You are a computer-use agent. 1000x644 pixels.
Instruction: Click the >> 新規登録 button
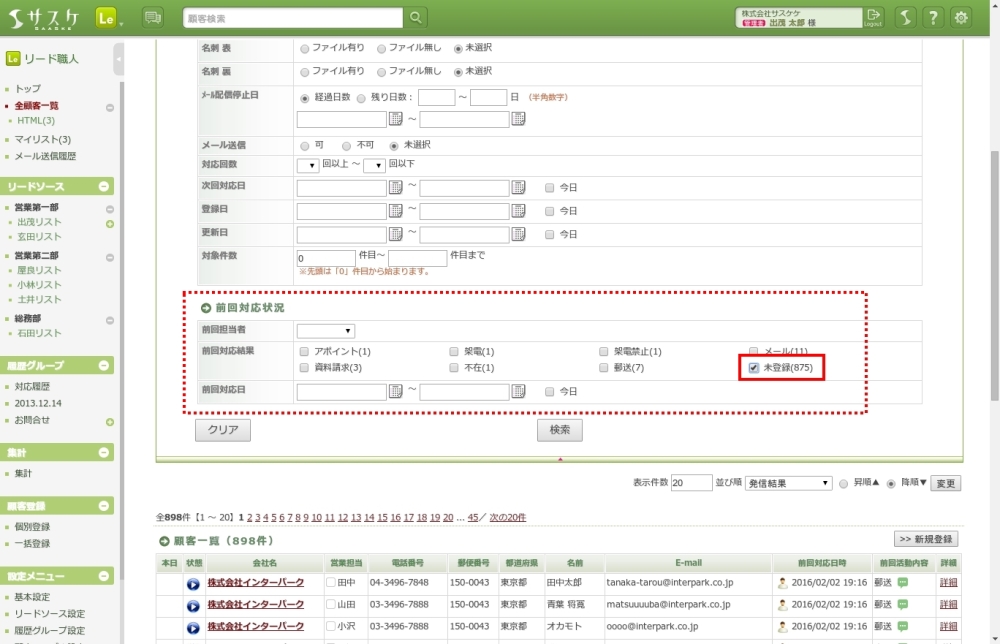click(926, 539)
